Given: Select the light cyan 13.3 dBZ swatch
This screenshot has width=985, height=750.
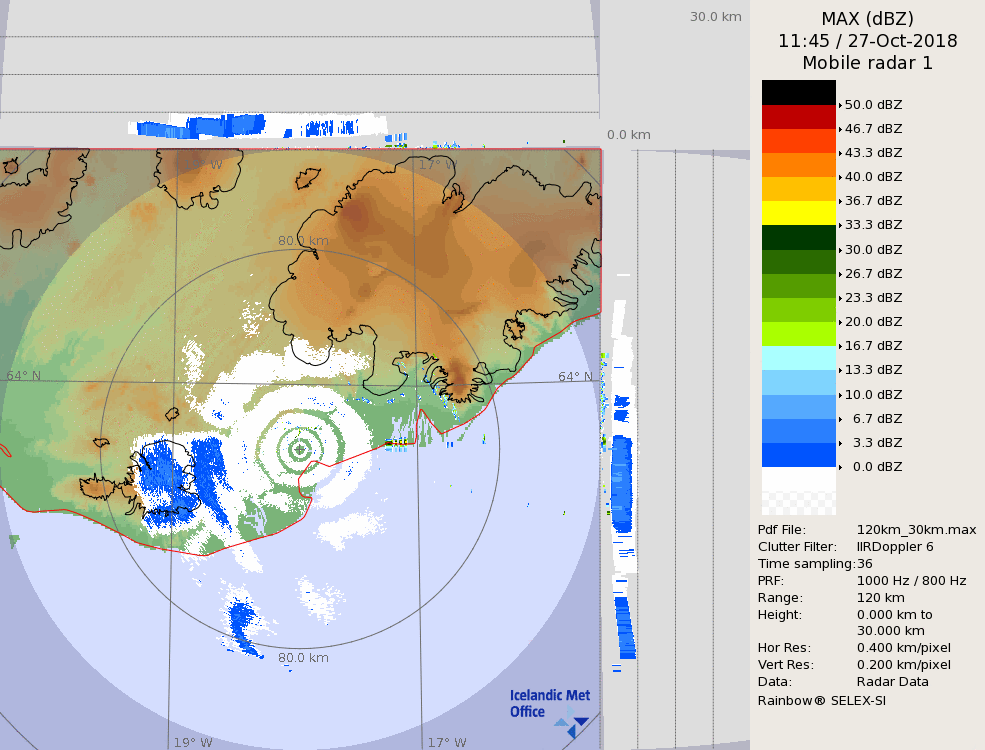Looking at the screenshot, I should [798, 358].
